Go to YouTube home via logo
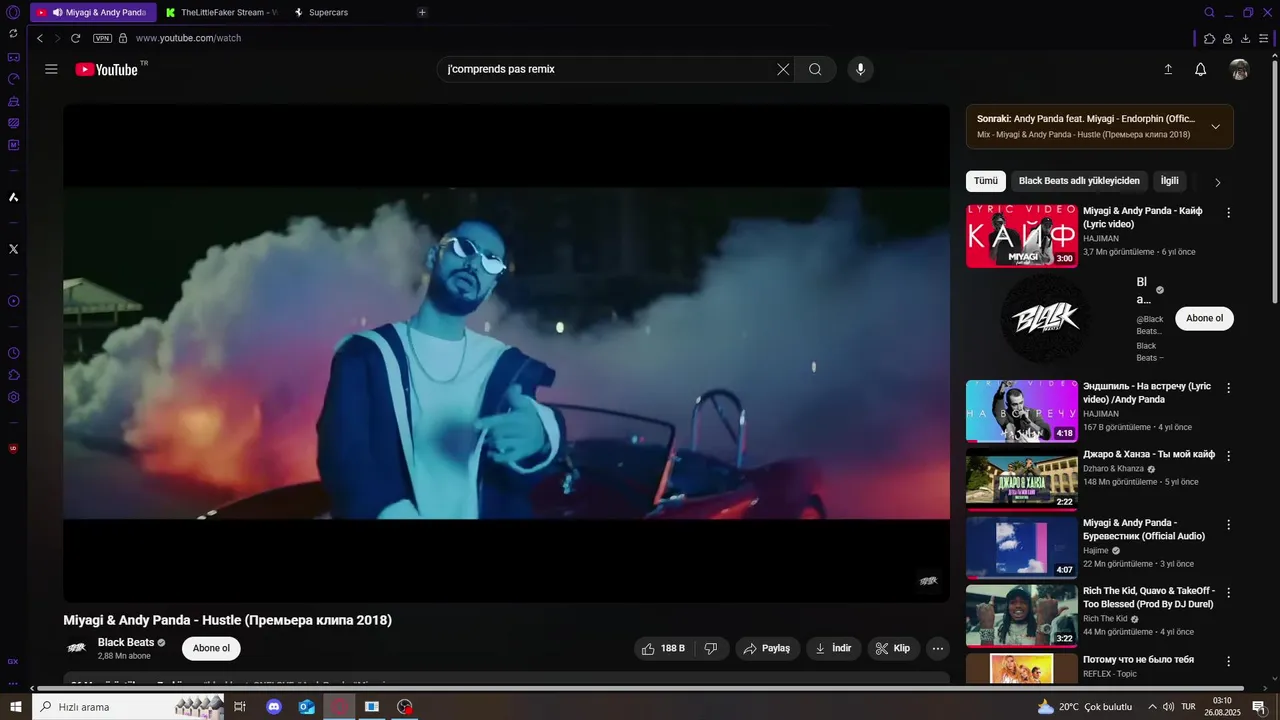Image resolution: width=1280 pixels, height=720 pixels. (x=107, y=69)
